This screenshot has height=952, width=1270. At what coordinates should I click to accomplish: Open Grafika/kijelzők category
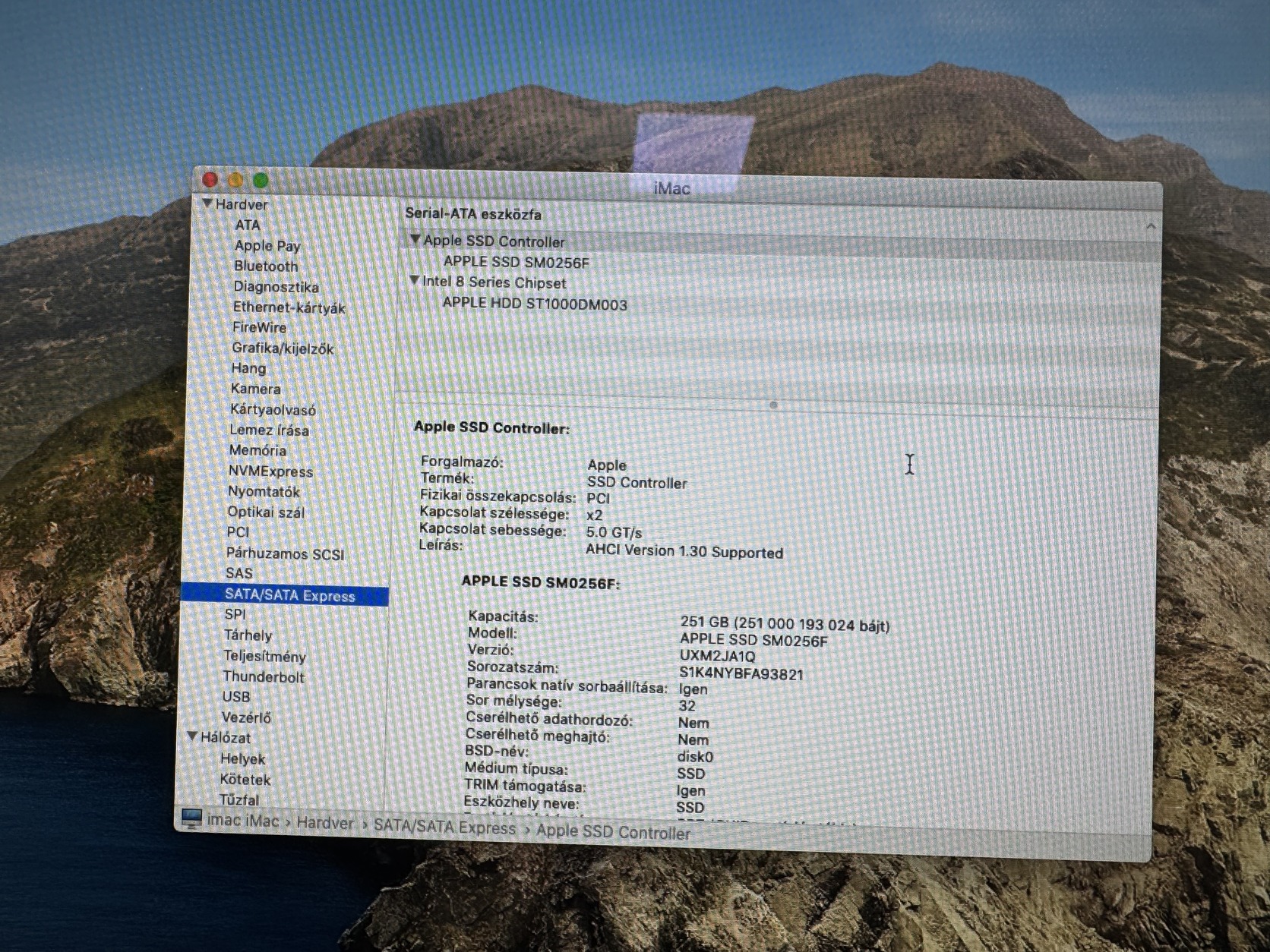(x=283, y=348)
